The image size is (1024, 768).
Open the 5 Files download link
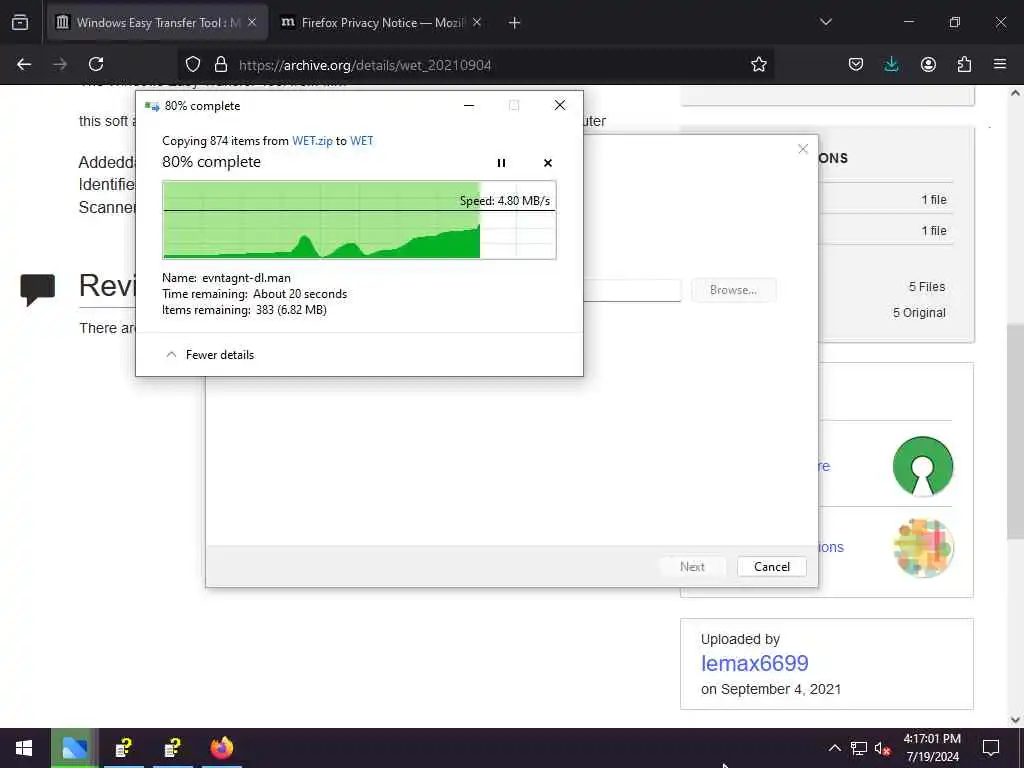point(927,287)
